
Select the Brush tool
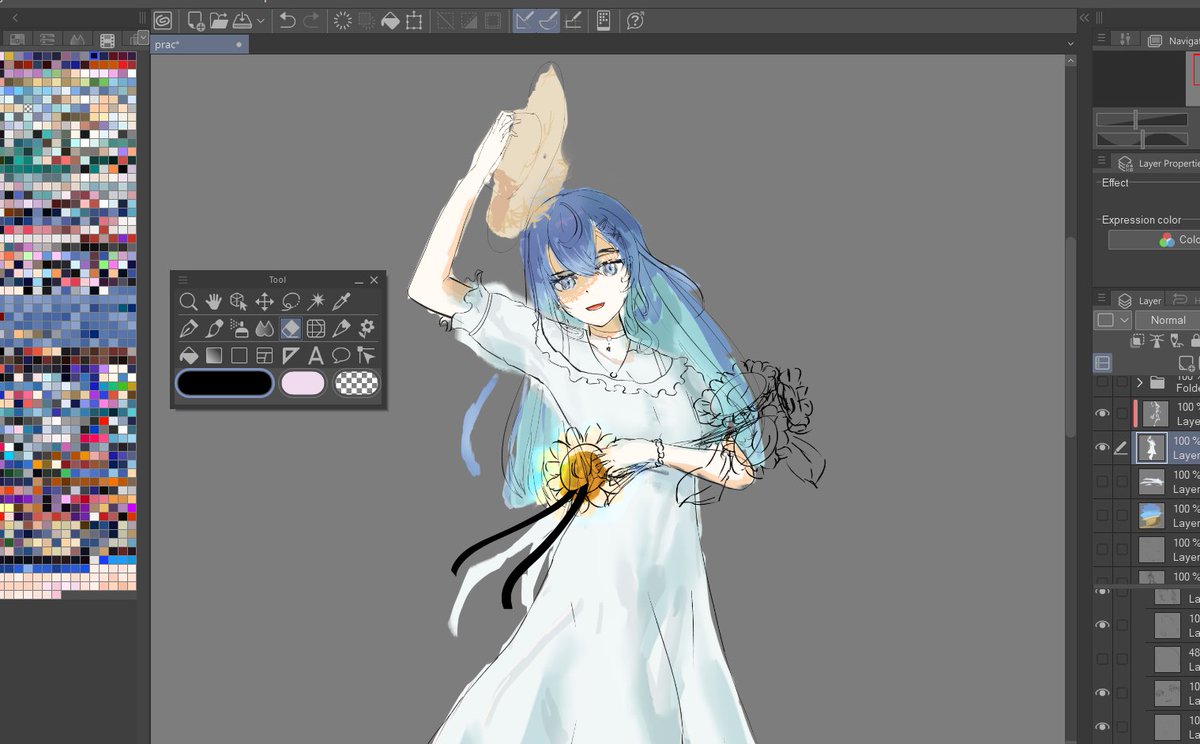click(214, 328)
